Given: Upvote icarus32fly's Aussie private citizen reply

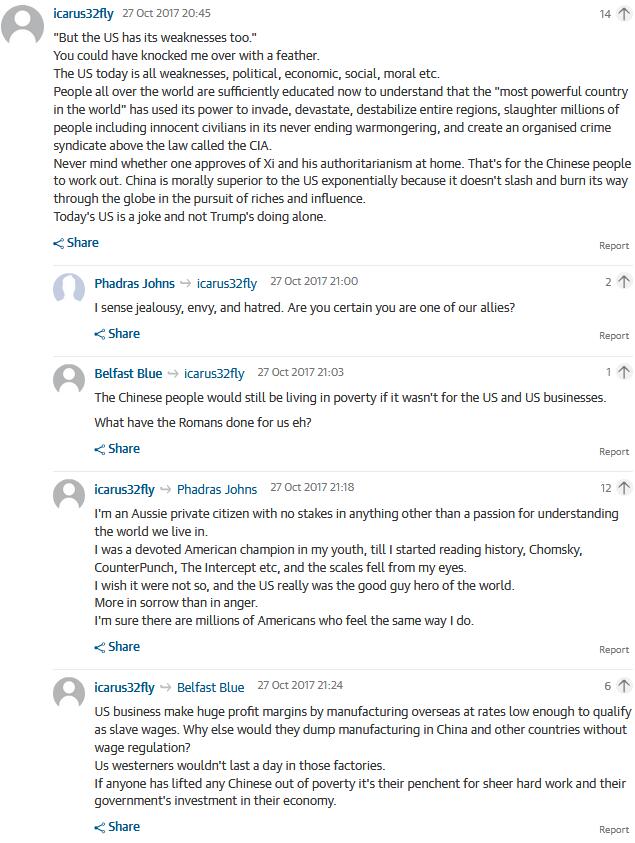Looking at the screenshot, I should pyautogui.click(x=623, y=488).
